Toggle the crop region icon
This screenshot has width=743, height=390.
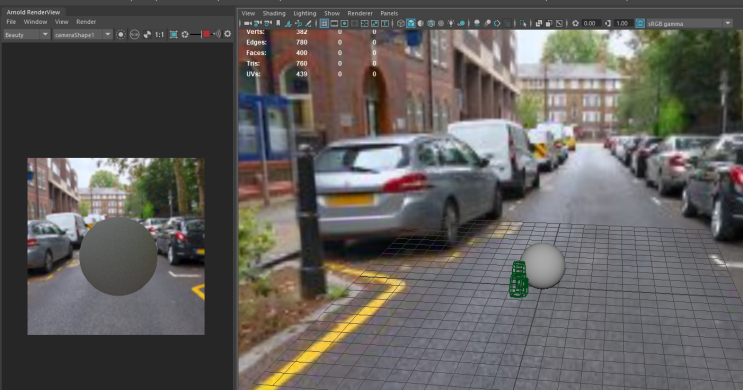tap(173, 34)
